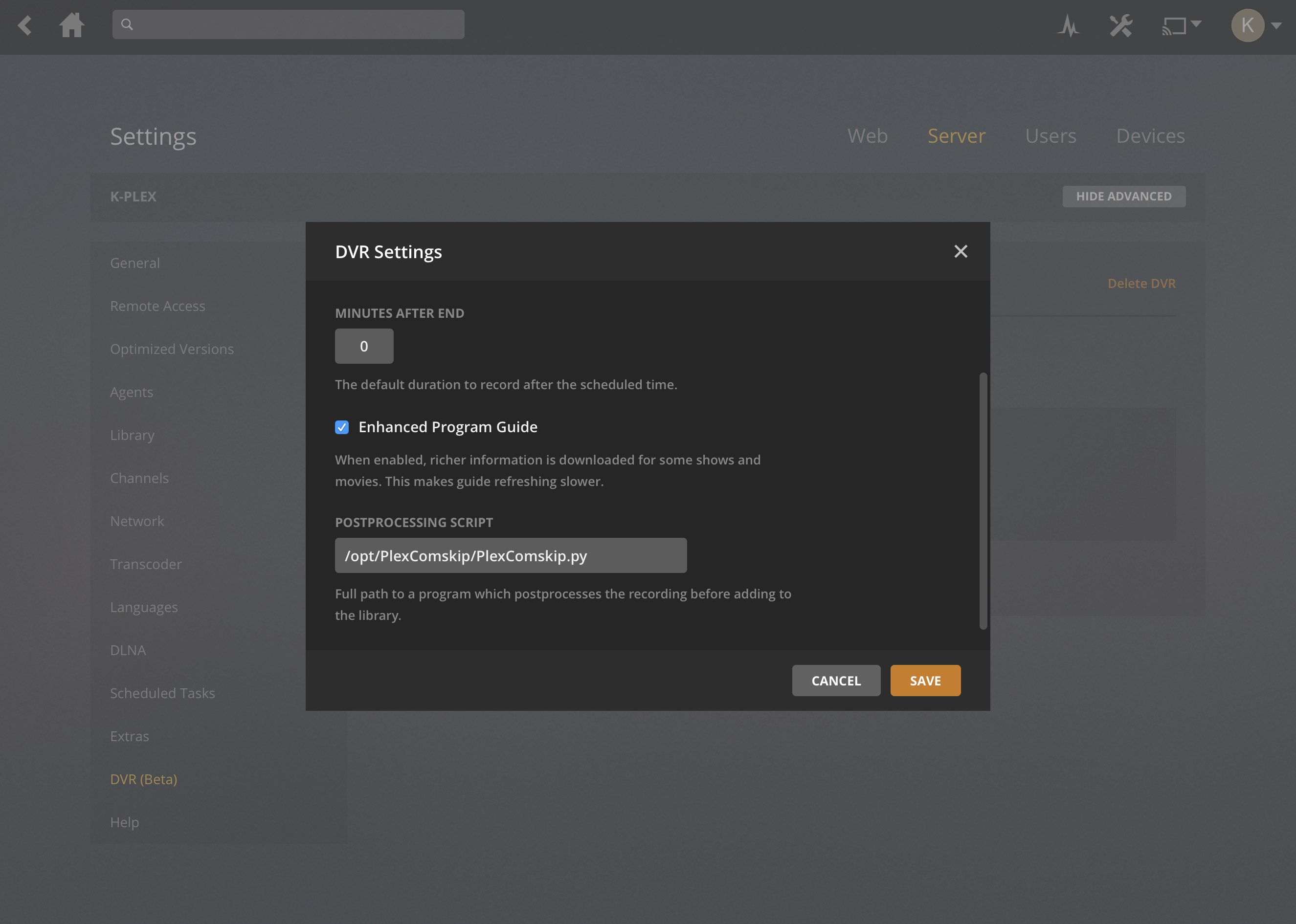The image size is (1296, 924).
Task: Click the Postprocessing Script path field
Action: (511, 555)
